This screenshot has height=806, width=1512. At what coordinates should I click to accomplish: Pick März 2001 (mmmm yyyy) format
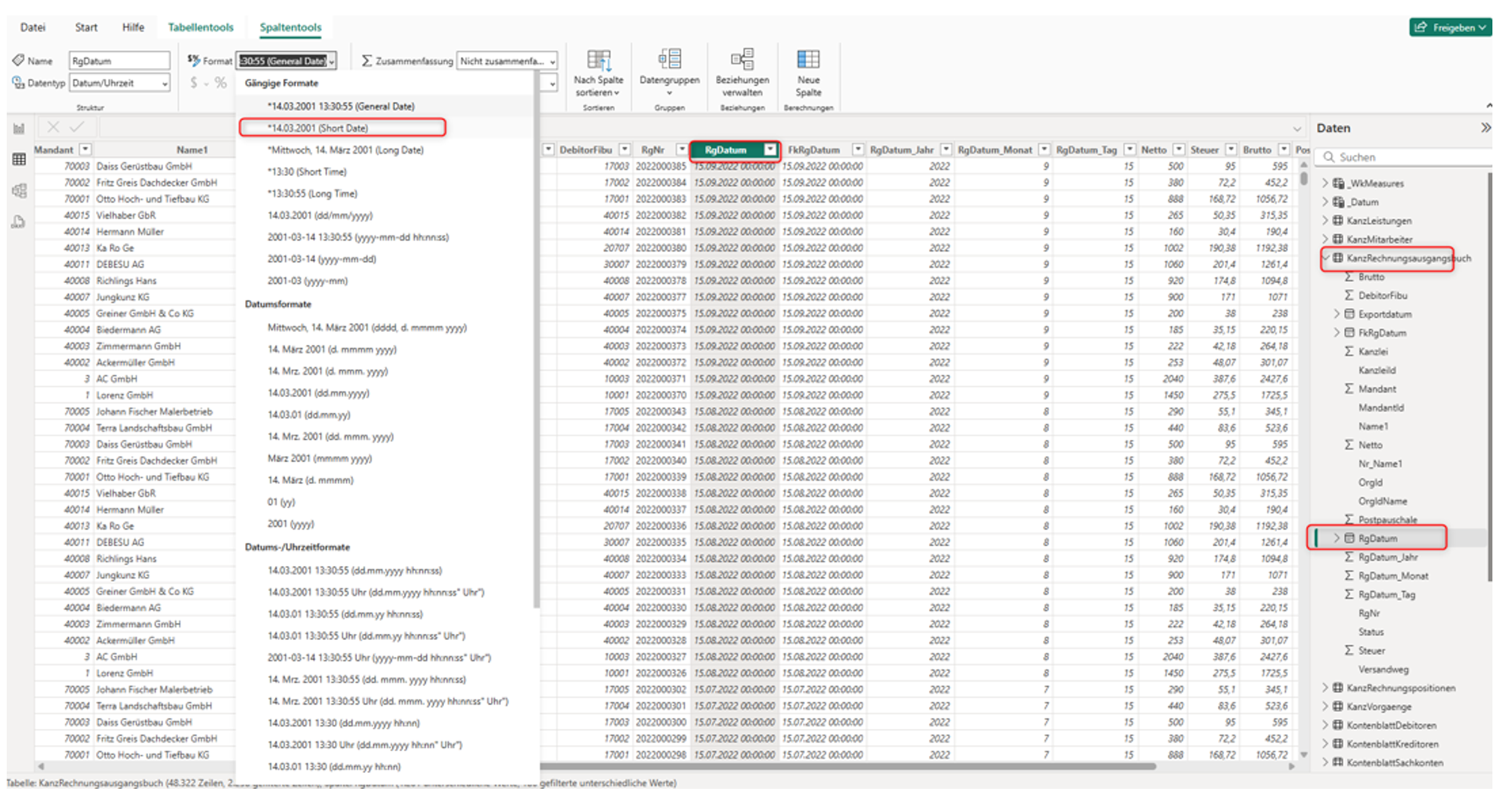(320, 458)
